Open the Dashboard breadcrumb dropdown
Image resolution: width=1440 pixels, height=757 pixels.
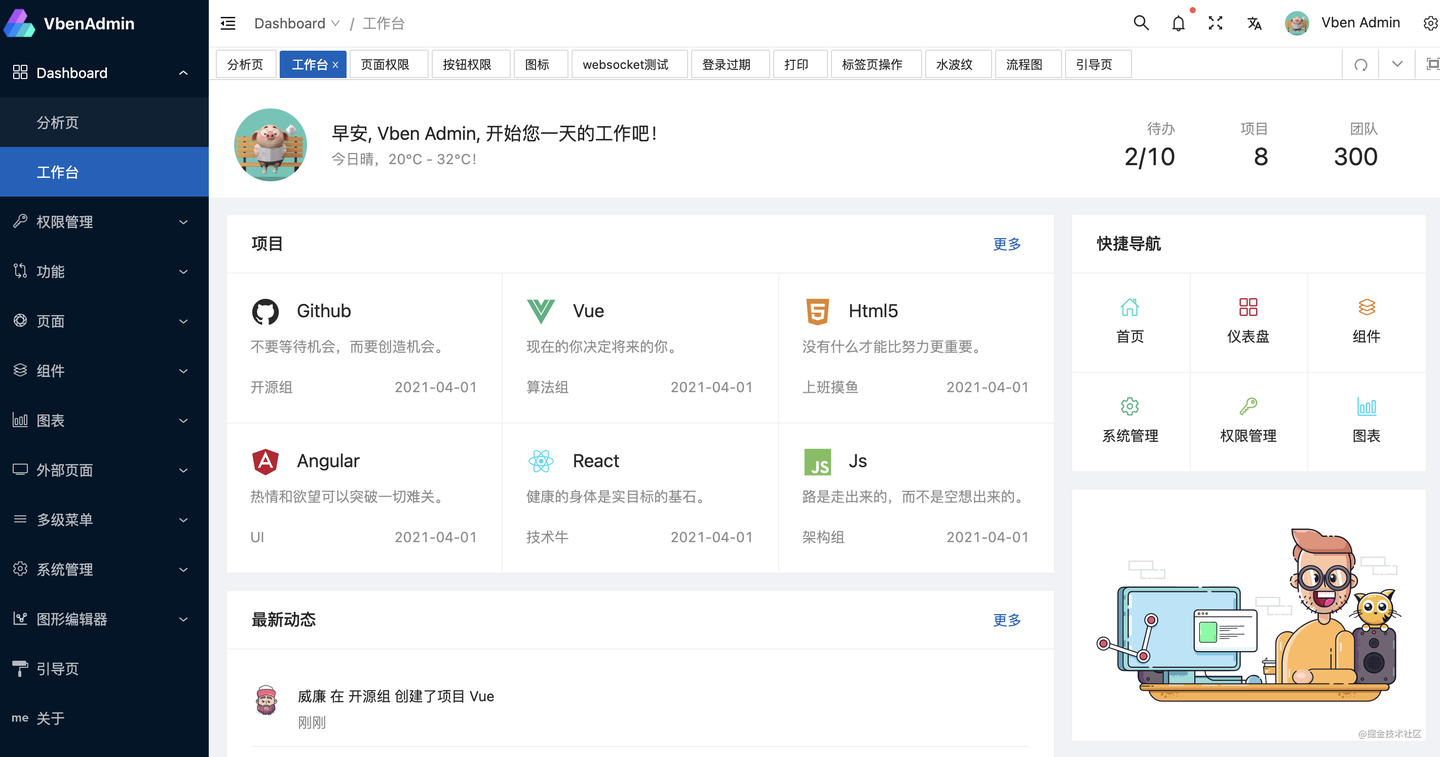click(x=297, y=23)
